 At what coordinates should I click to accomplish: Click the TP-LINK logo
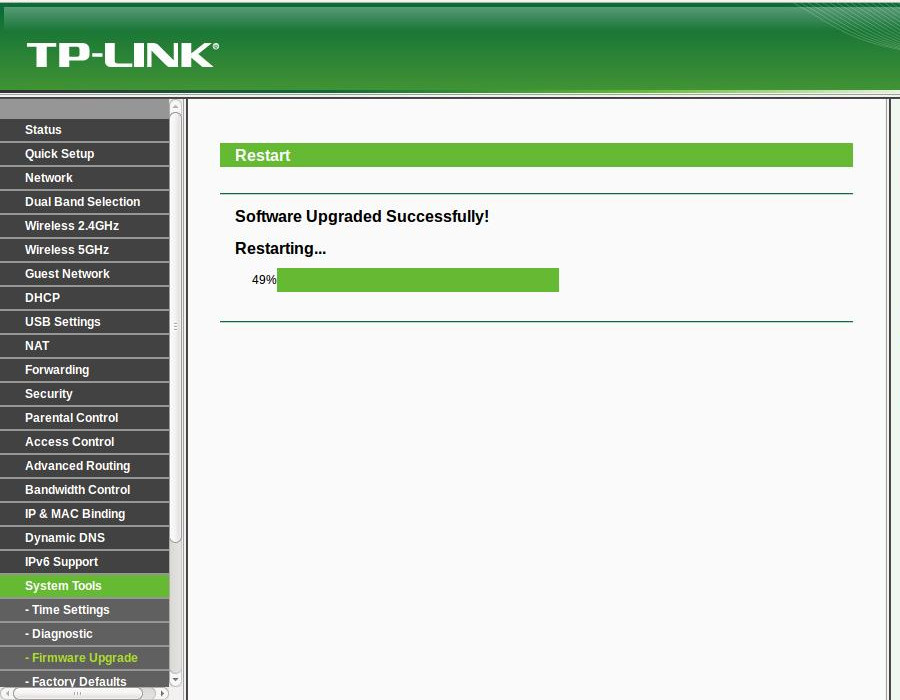[120, 55]
